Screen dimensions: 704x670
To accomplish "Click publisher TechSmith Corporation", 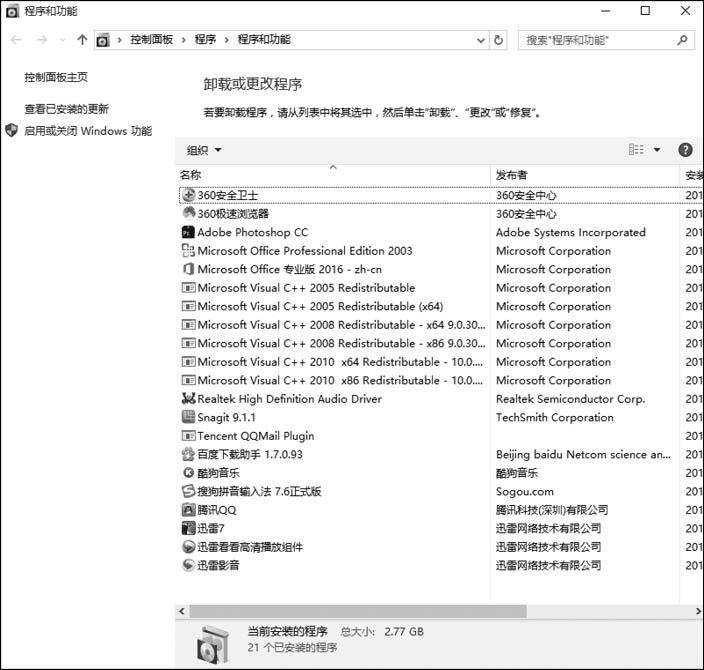I will click(x=554, y=417).
